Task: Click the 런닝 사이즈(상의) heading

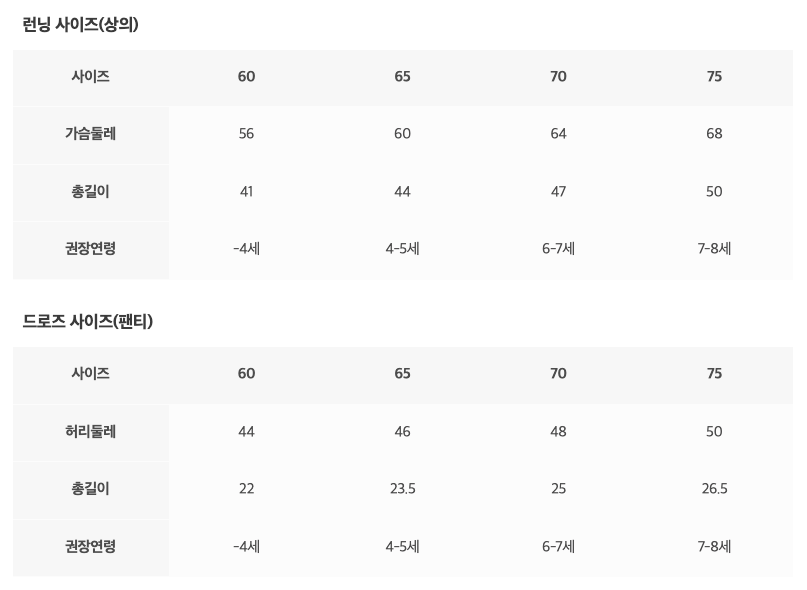Action: pos(80,25)
